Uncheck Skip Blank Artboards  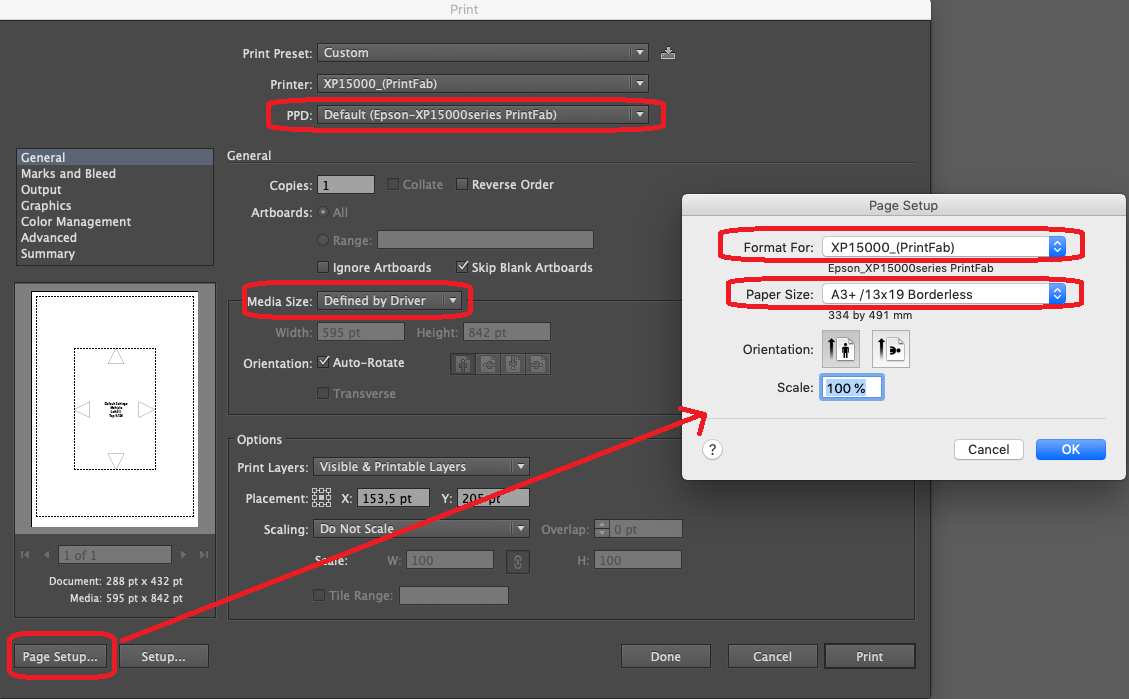click(463, 267)
